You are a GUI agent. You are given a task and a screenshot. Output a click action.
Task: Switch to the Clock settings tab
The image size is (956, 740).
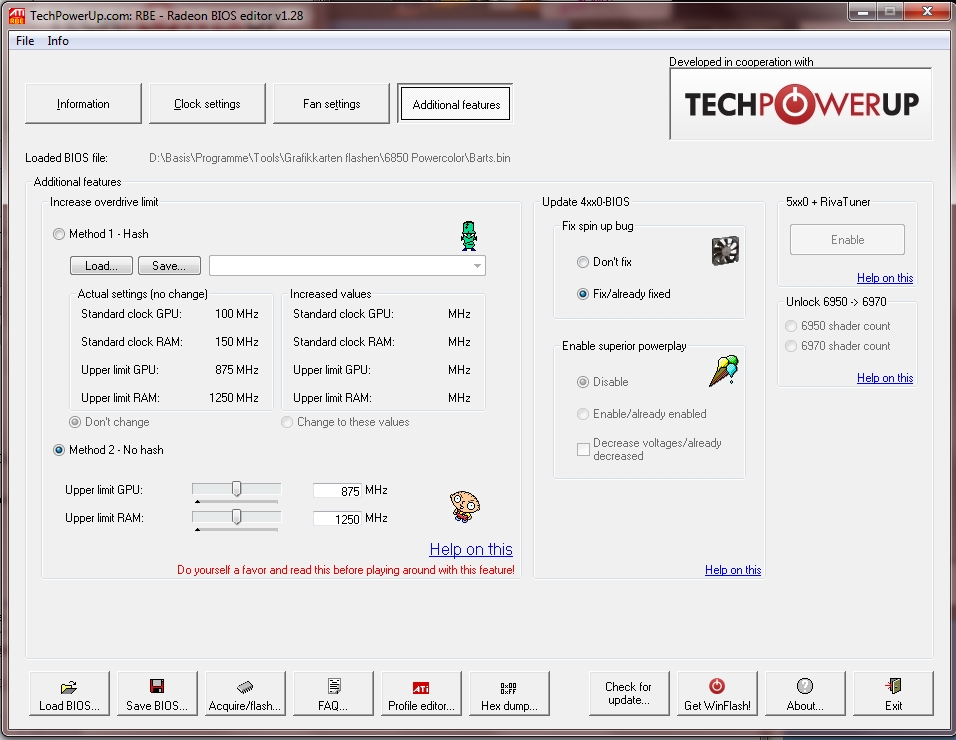coord(207,104)
